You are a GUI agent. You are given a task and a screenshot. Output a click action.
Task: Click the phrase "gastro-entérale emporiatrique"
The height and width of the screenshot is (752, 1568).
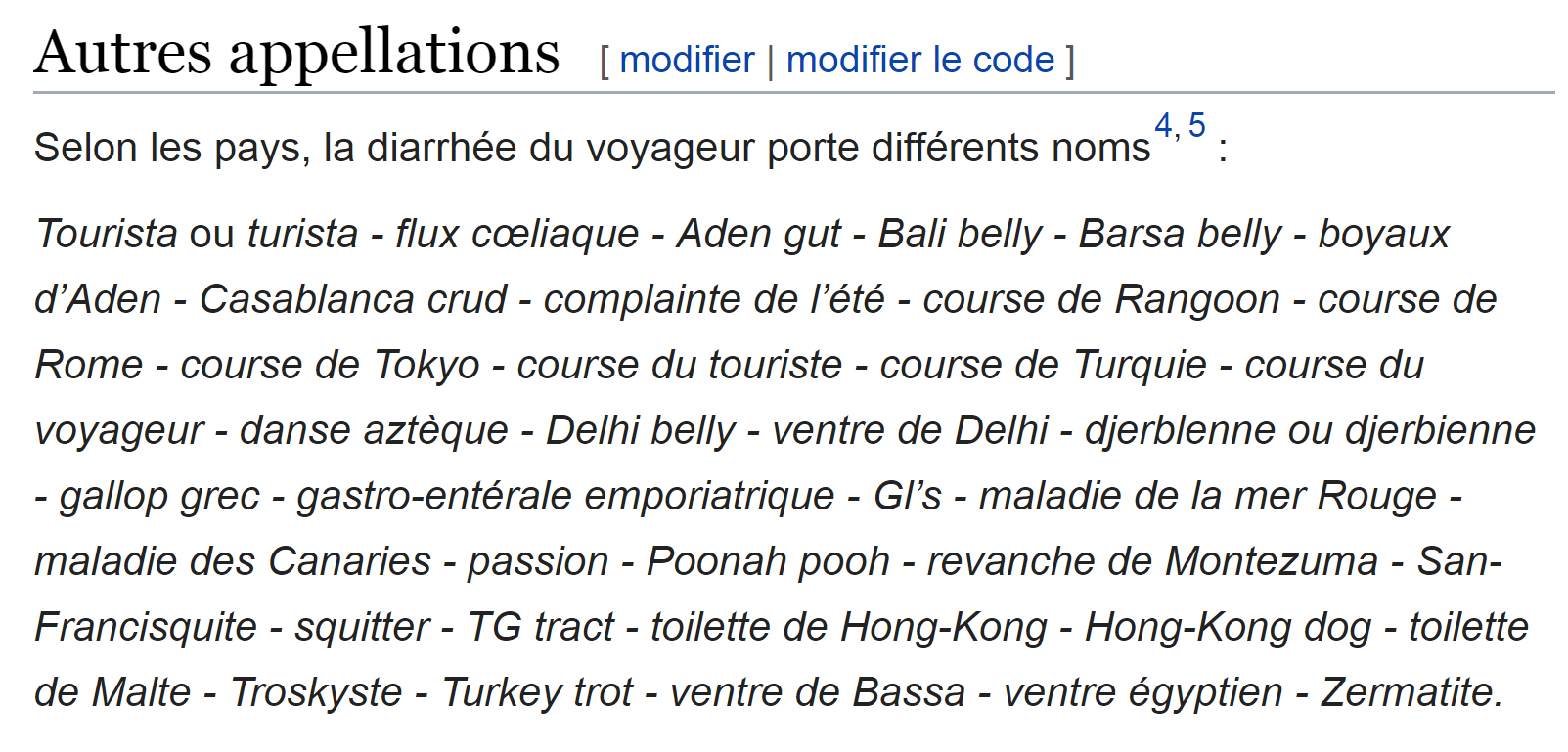pyautogui.click(x=565, y=496)
